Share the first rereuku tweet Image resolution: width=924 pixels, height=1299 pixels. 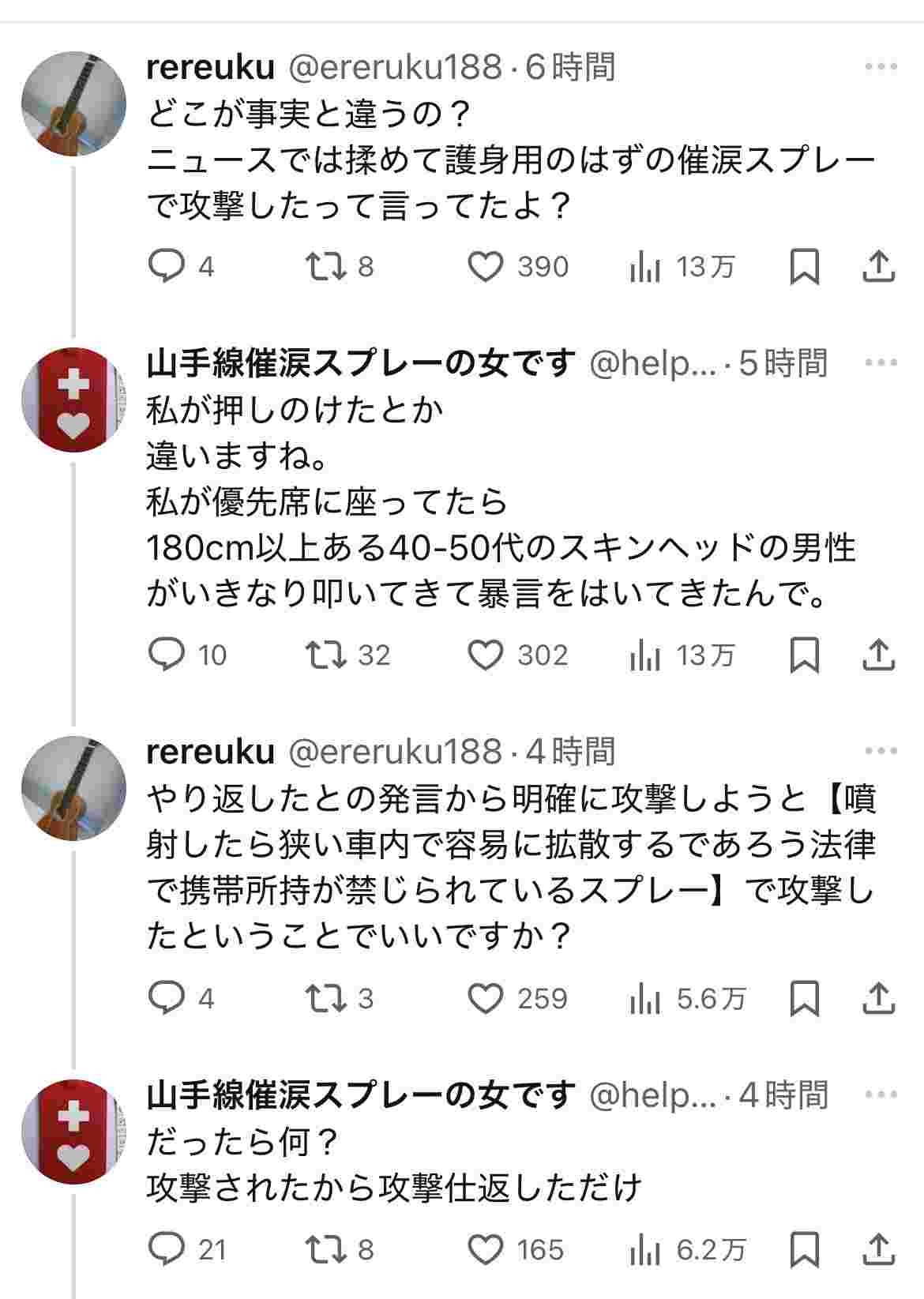pos(878,267)
